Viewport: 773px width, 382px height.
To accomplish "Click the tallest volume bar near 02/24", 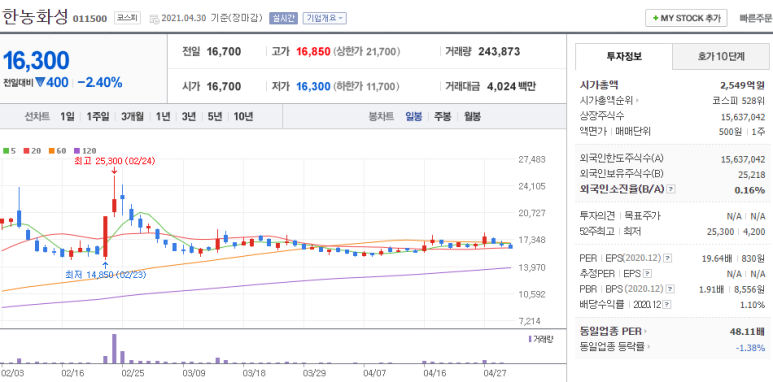I will click(x=114, y=349).
